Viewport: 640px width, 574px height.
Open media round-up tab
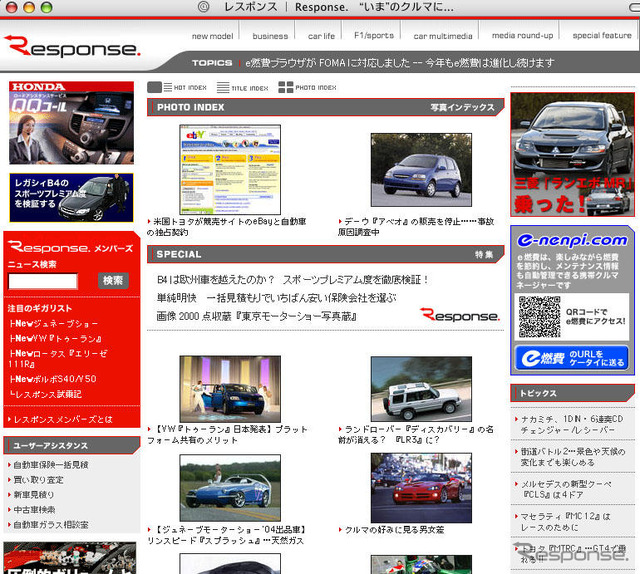click(x=522, y=36)
